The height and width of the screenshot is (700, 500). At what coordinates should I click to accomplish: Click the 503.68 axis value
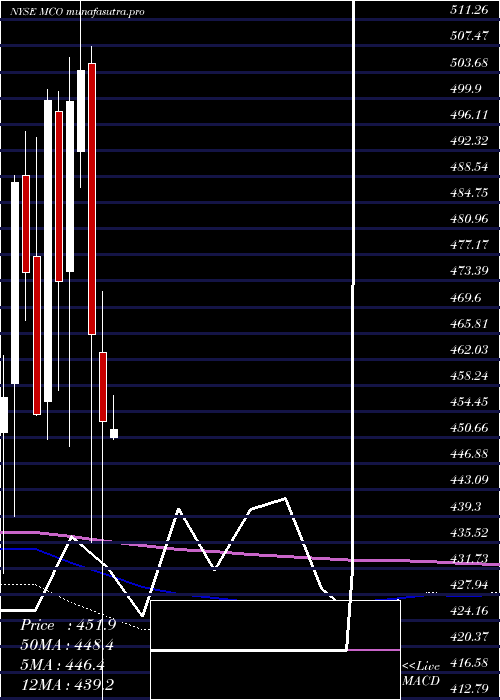[x=469, y=62]
